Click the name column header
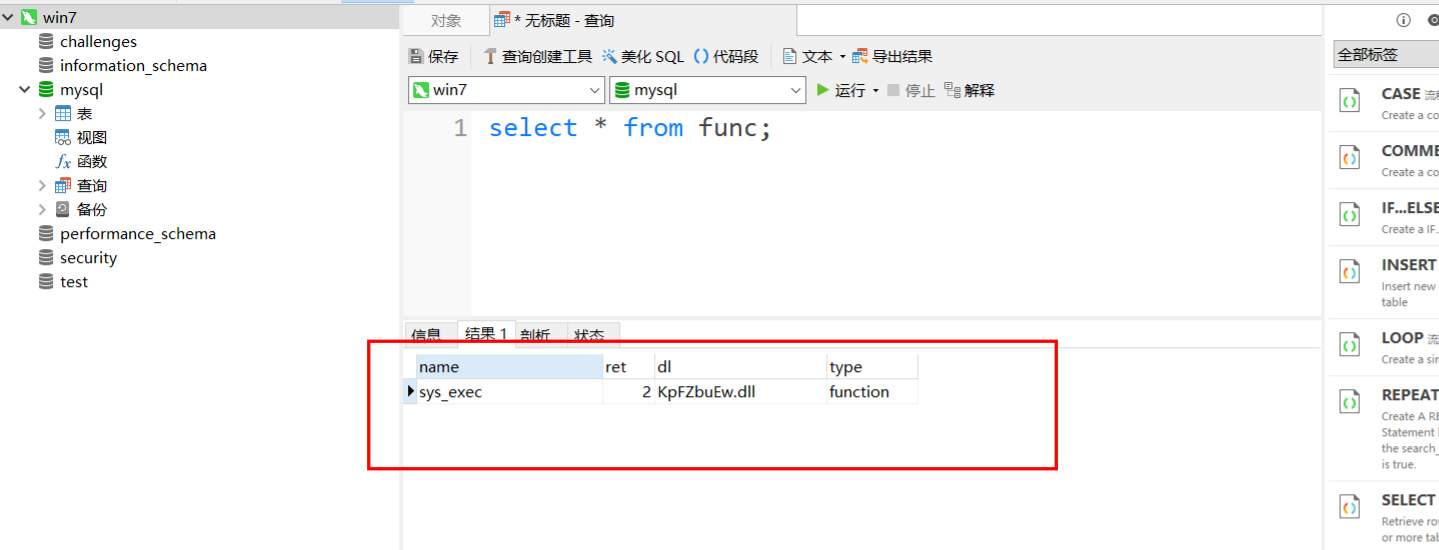Screen dimensions: 1439x550 (x=509, y=367)
